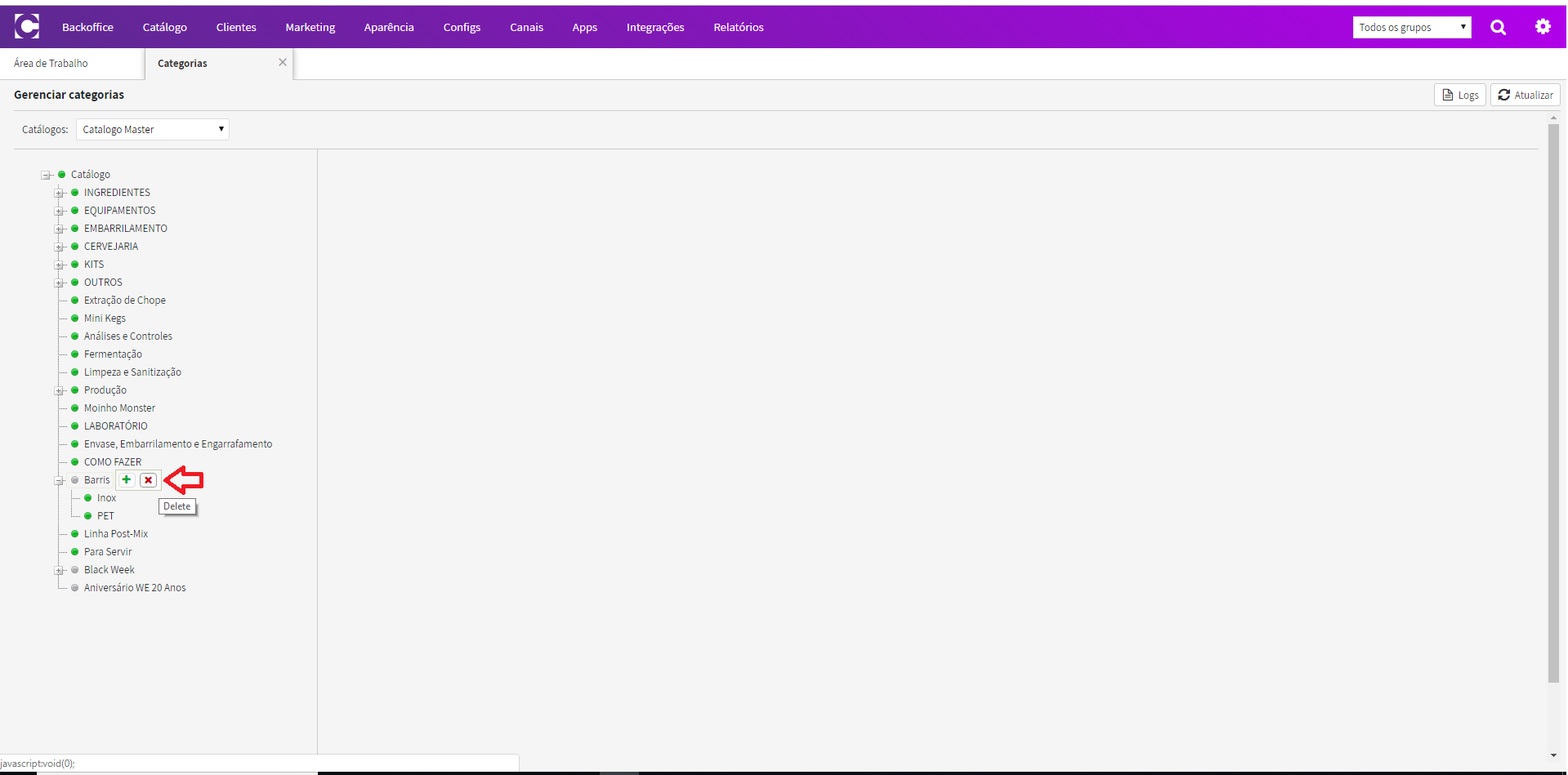1568x775 pixels.
Task: Open the Apps menu
Action: (x=584, y=27)
